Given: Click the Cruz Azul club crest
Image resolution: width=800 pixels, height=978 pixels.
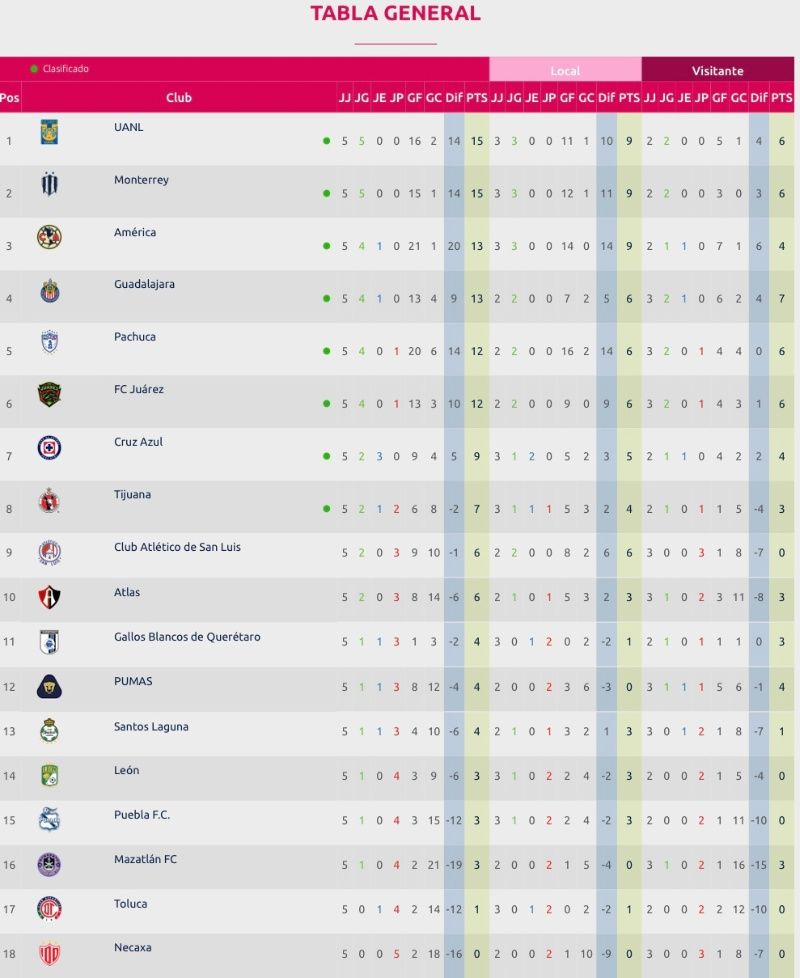Looking at the screenshot, I should tap(49, 448).
